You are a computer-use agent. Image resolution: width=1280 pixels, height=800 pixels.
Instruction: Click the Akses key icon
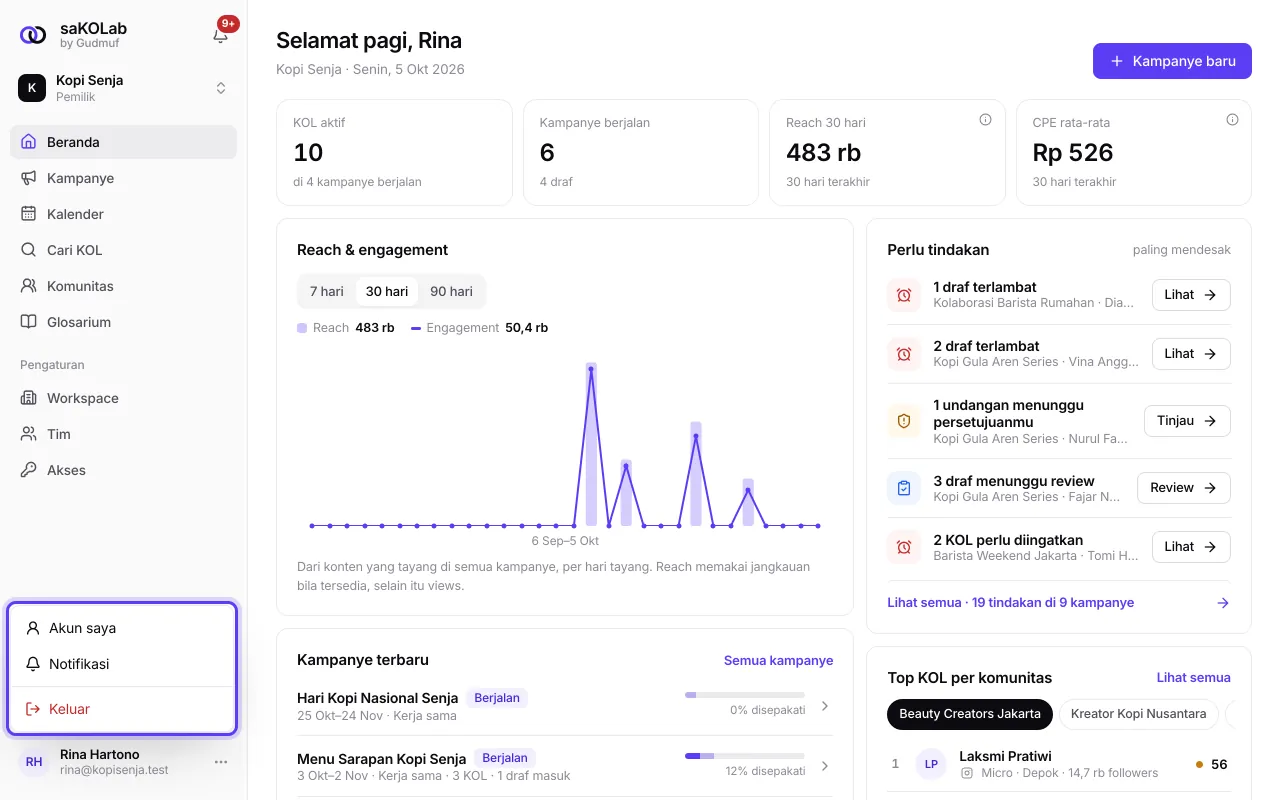click(x=28, y=470)
